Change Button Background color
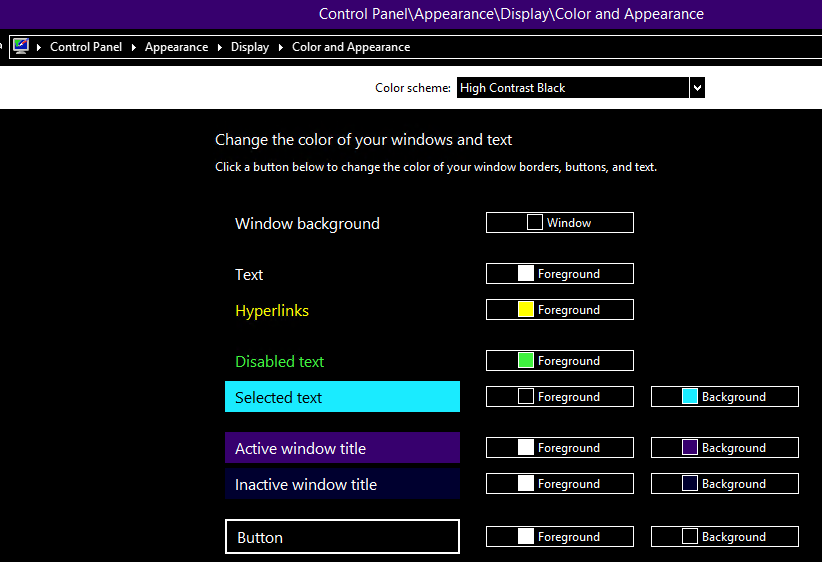 (725, 536)
